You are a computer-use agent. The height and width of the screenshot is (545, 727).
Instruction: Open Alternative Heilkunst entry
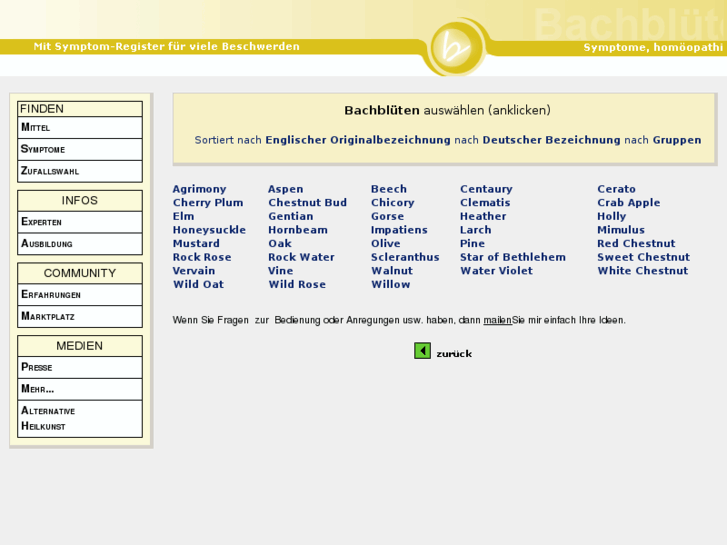pos(80,418)
